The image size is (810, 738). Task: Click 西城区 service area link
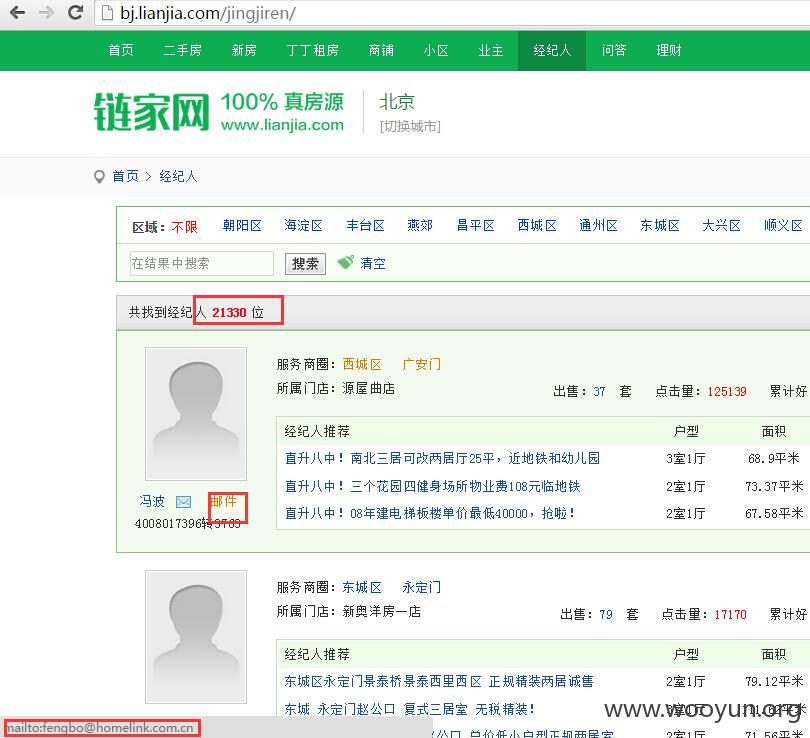pos(362,365)
